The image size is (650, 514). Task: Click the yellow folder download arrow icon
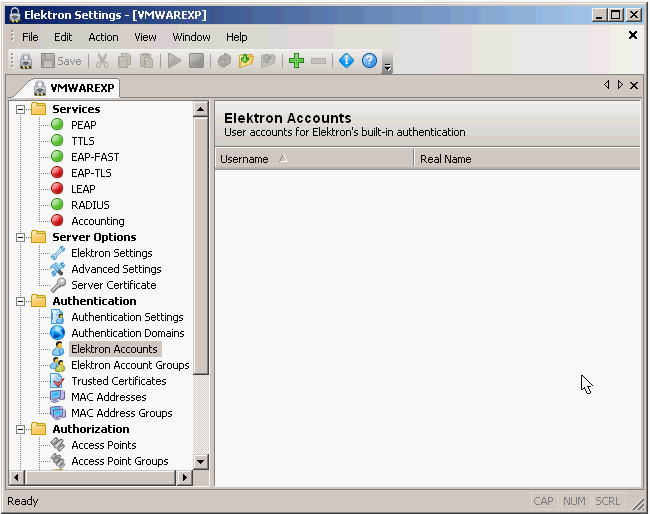pos(246,61)
